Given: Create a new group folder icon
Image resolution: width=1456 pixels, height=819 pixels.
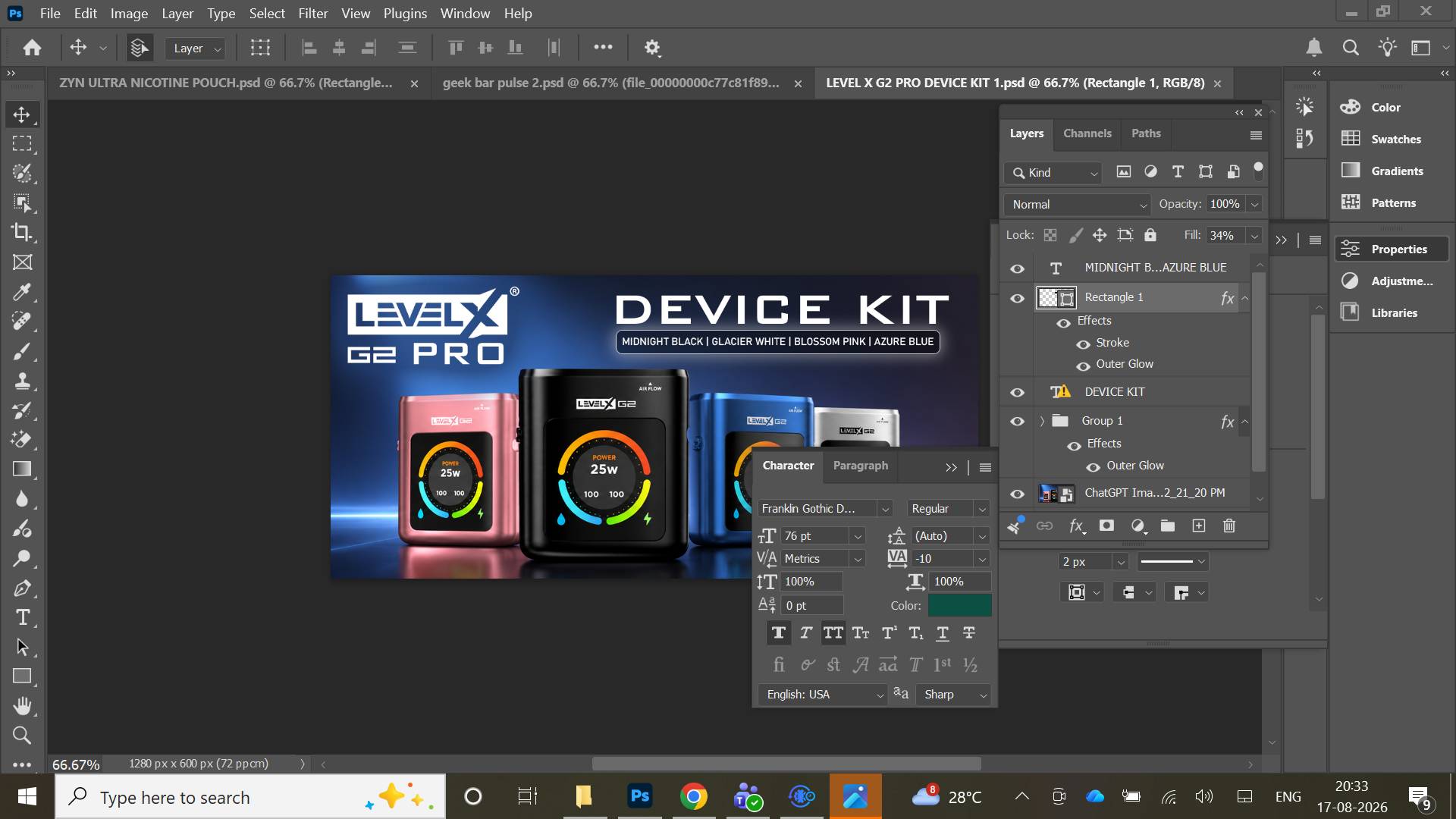Looking at the screenshot, I should [1168, 526].
